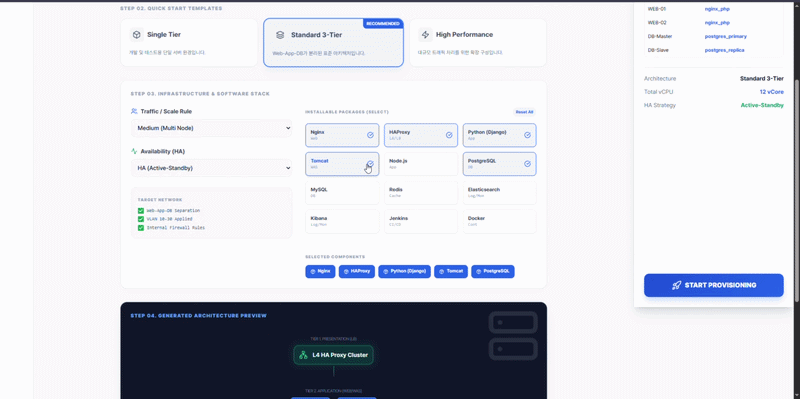Click the check icon on HAProxy card
This screenshot has height=399, width=800.
[449, 135]
